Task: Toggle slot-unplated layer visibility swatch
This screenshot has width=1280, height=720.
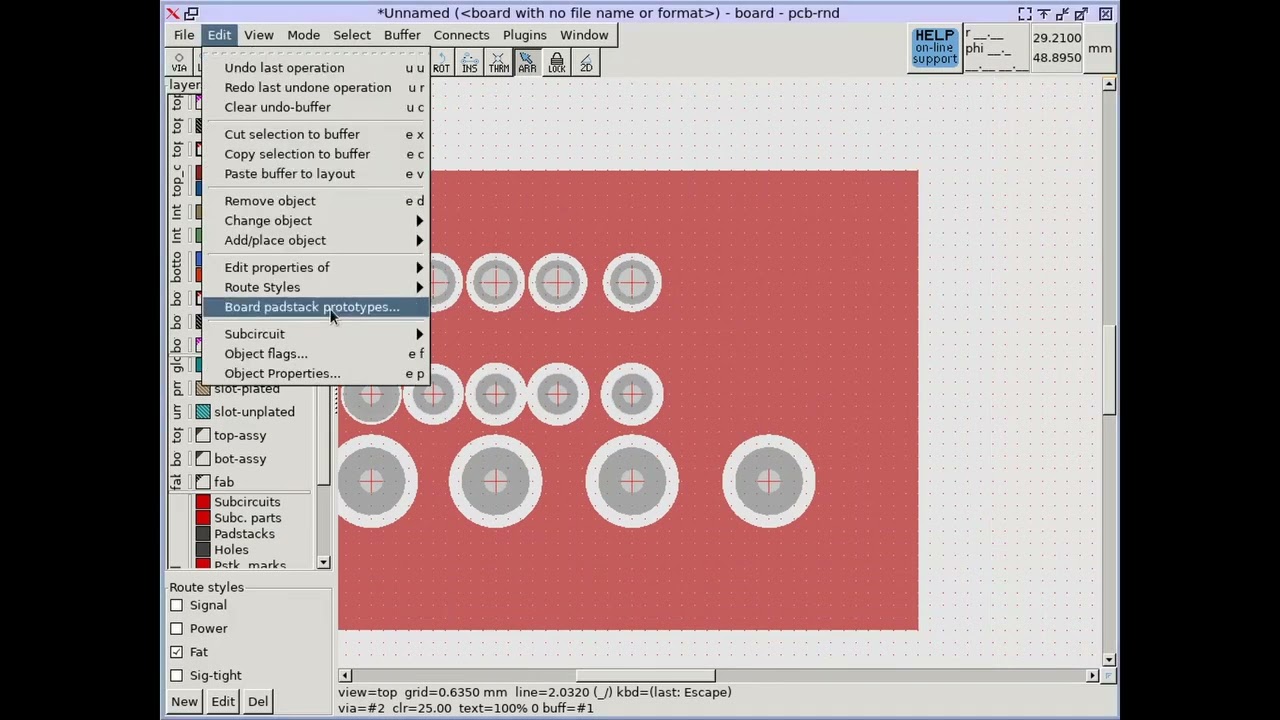Action: tap(203, 411)
